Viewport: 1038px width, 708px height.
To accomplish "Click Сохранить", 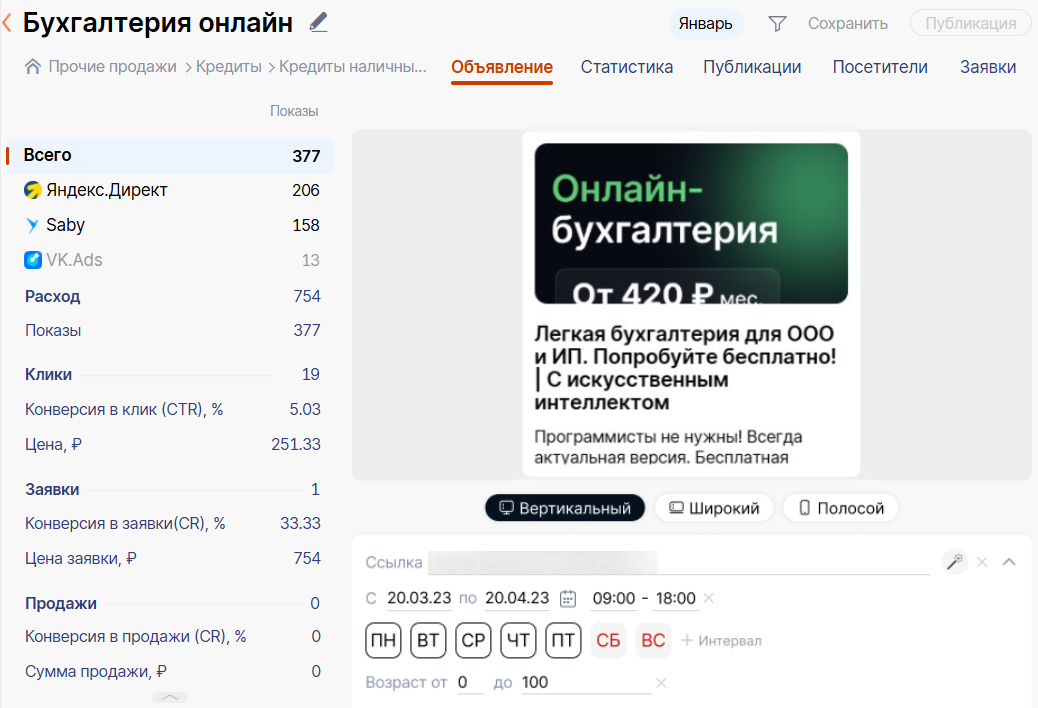I will pyautogui.click(x=847, y=23).
